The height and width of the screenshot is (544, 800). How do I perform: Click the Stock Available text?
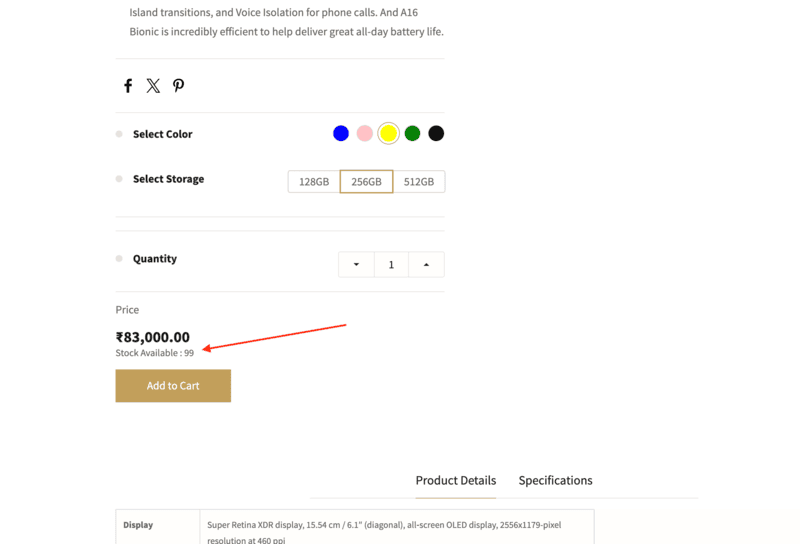click(x=155, y=353)
